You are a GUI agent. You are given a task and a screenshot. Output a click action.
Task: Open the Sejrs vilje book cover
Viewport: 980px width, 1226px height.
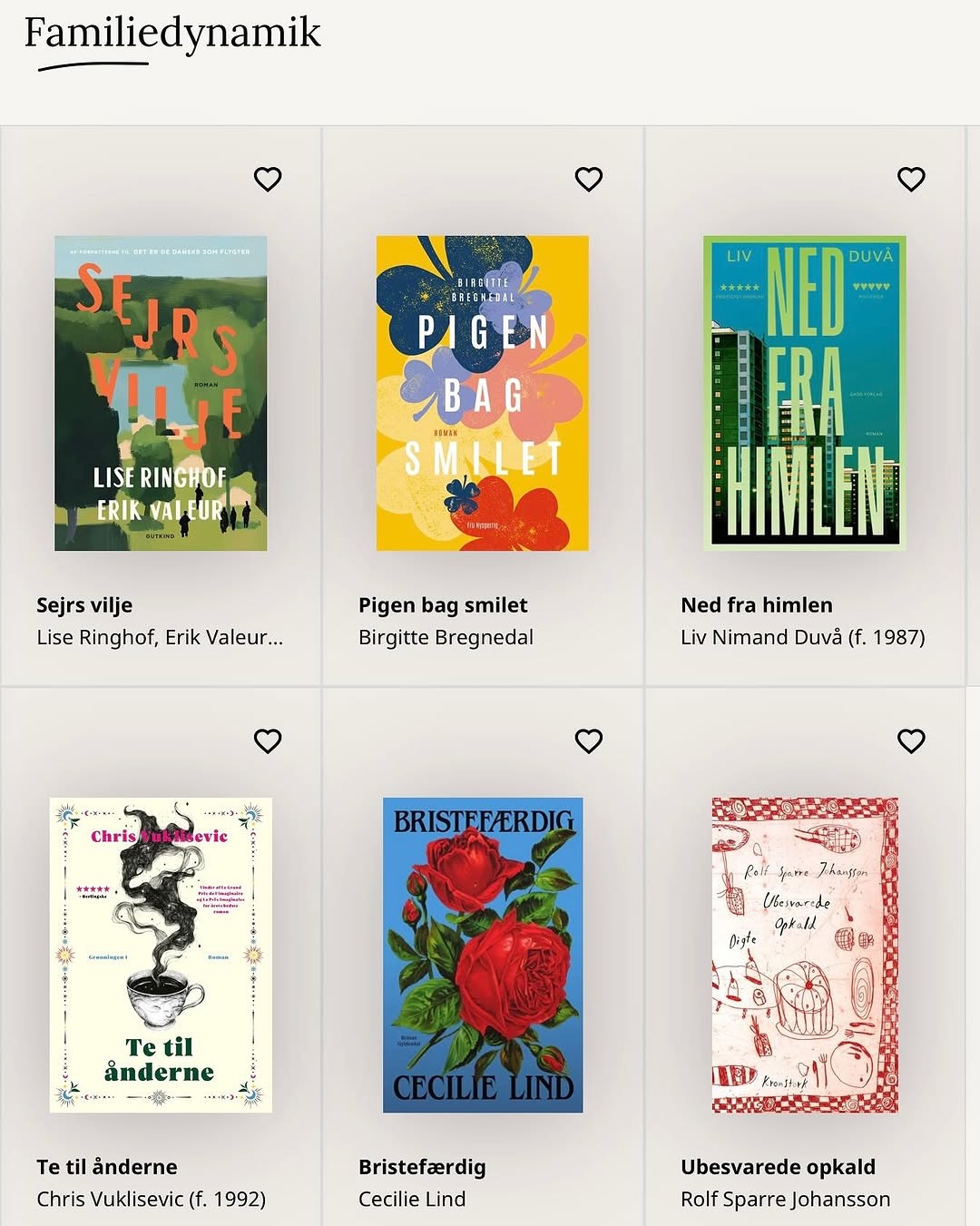point(161,393)
